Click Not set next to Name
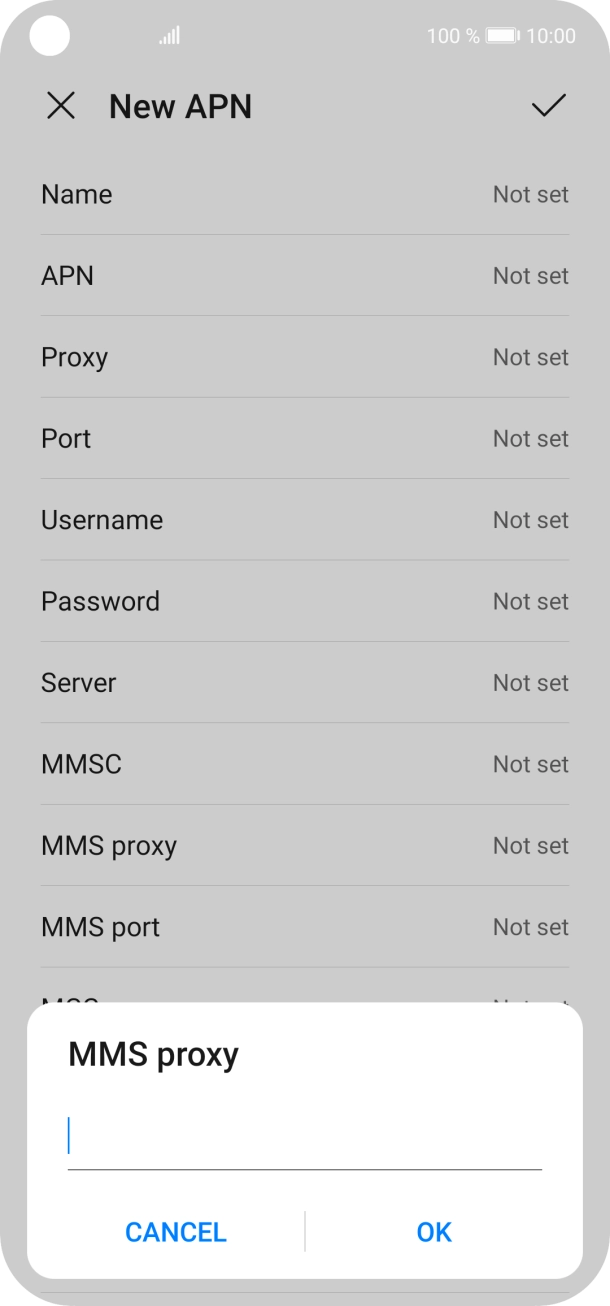The width and height of the screenshot is (610, 1306). pos(531,194)
